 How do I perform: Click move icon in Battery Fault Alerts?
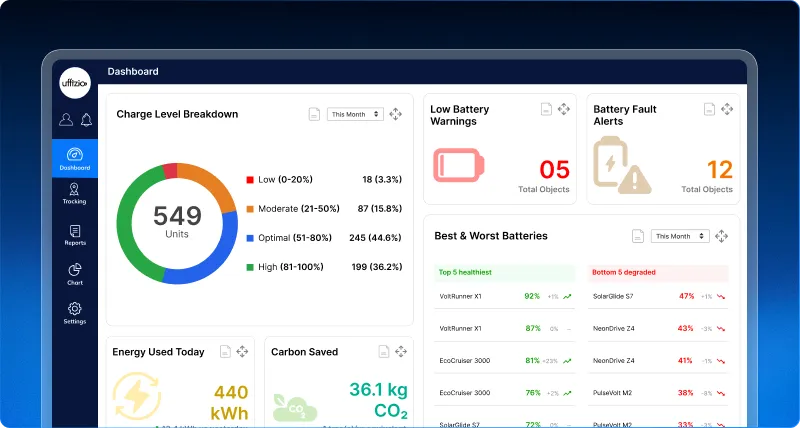pyautogui.click(x=727, y=109)
